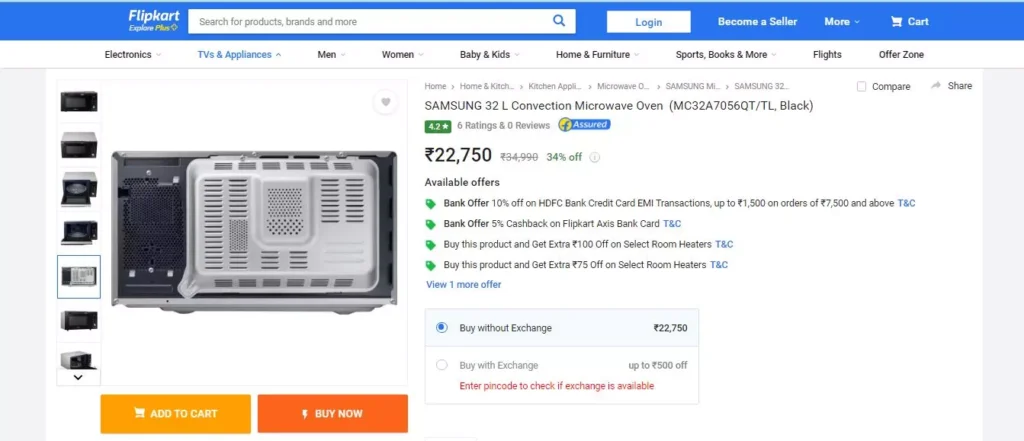
Task: Click the product search input field
Action: click(x=370, y=22)
